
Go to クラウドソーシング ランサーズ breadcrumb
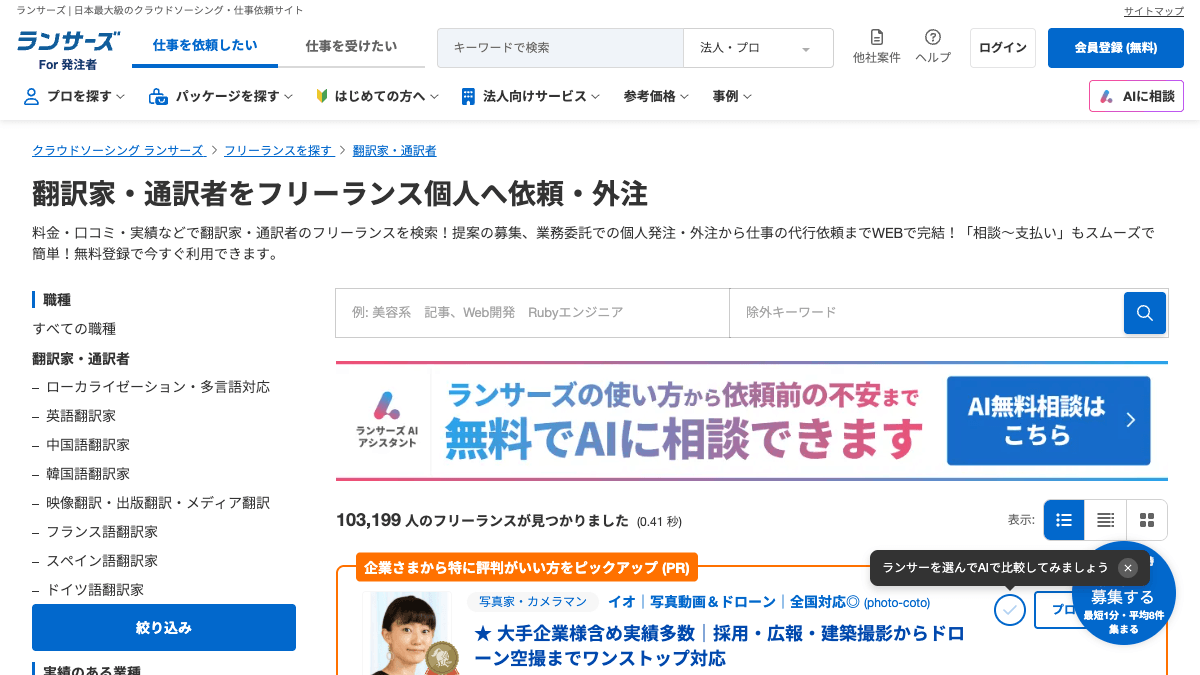point(118,151)
